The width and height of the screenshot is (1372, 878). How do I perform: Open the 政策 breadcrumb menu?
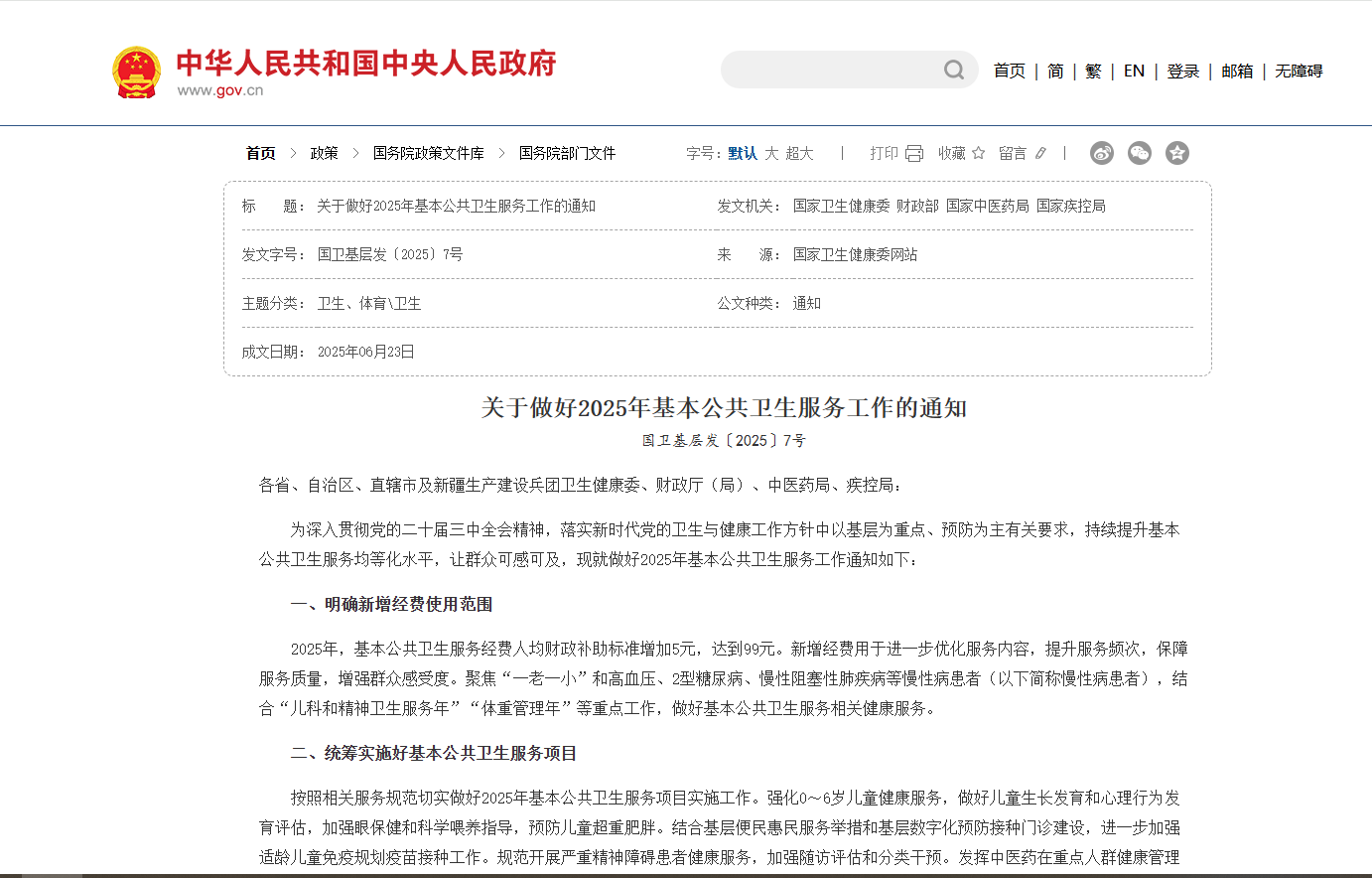323,153
